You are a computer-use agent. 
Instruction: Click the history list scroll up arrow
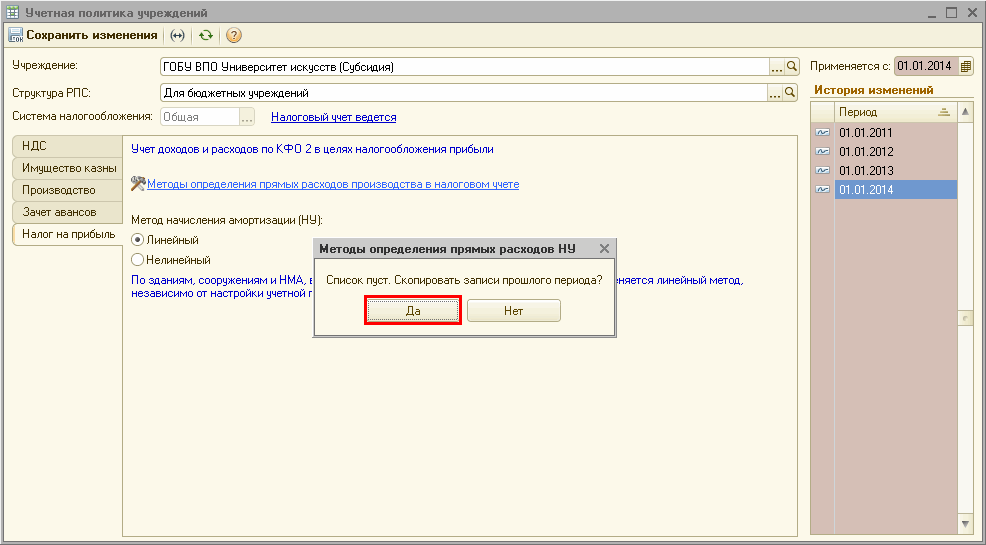click(966, 112)
